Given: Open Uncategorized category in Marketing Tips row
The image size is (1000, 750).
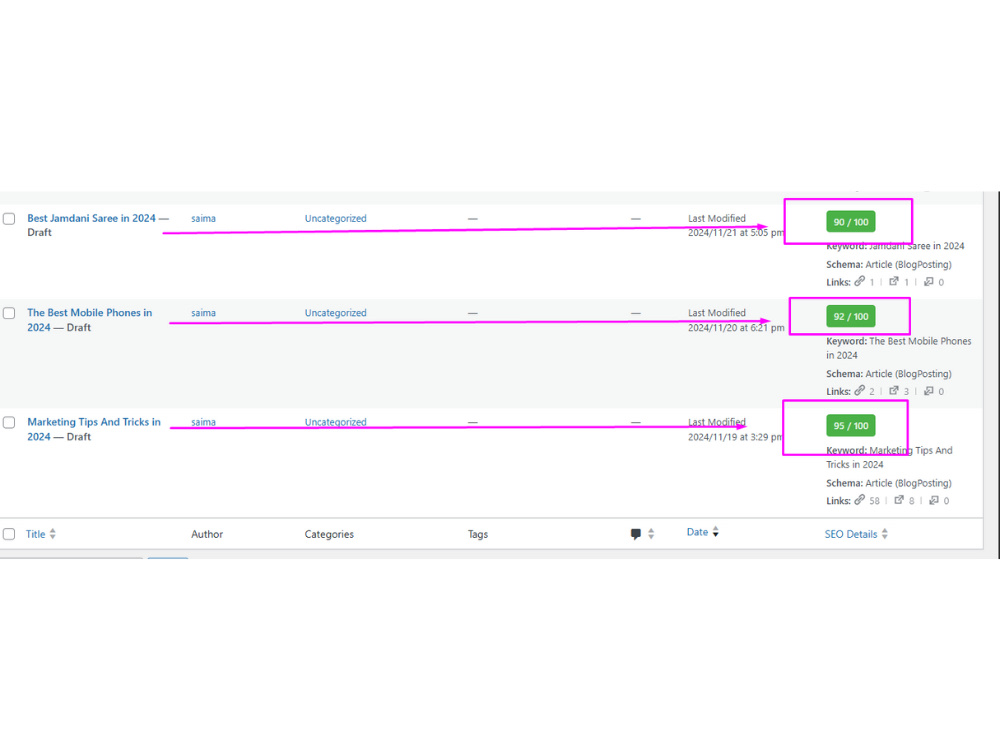Looking at the screenshot, I should click(x=335, y=422).
